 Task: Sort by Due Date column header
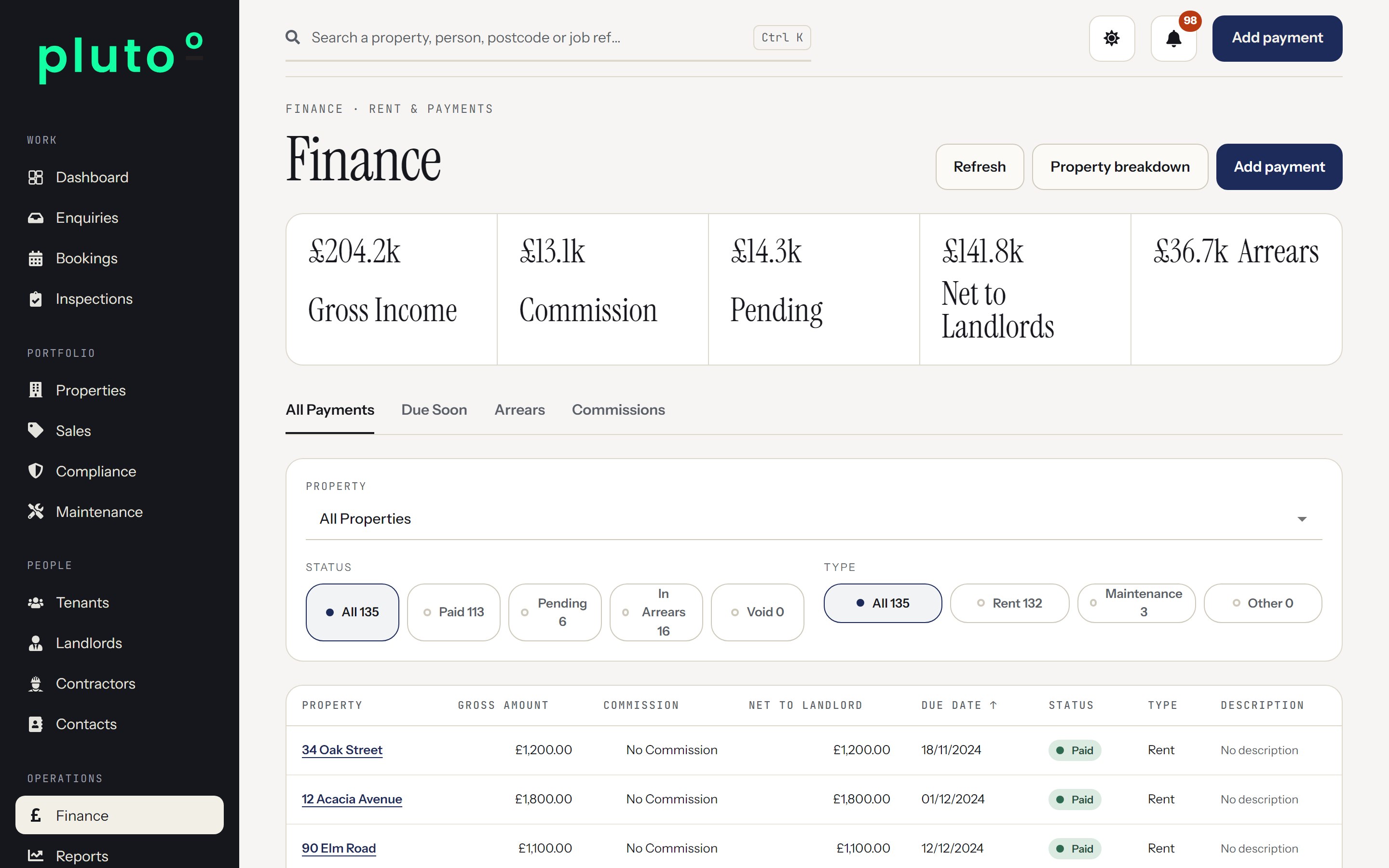tap(959, 705)
